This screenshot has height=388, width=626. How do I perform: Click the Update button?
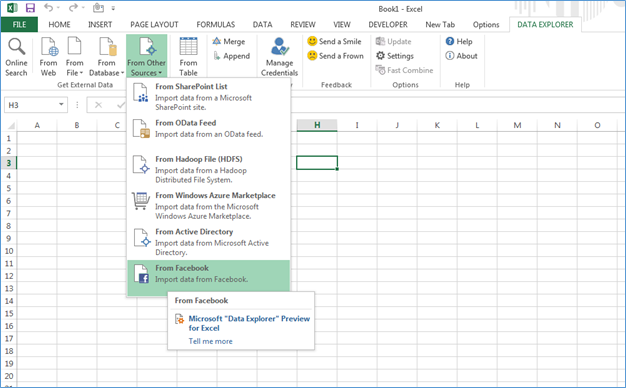point(393,41)
